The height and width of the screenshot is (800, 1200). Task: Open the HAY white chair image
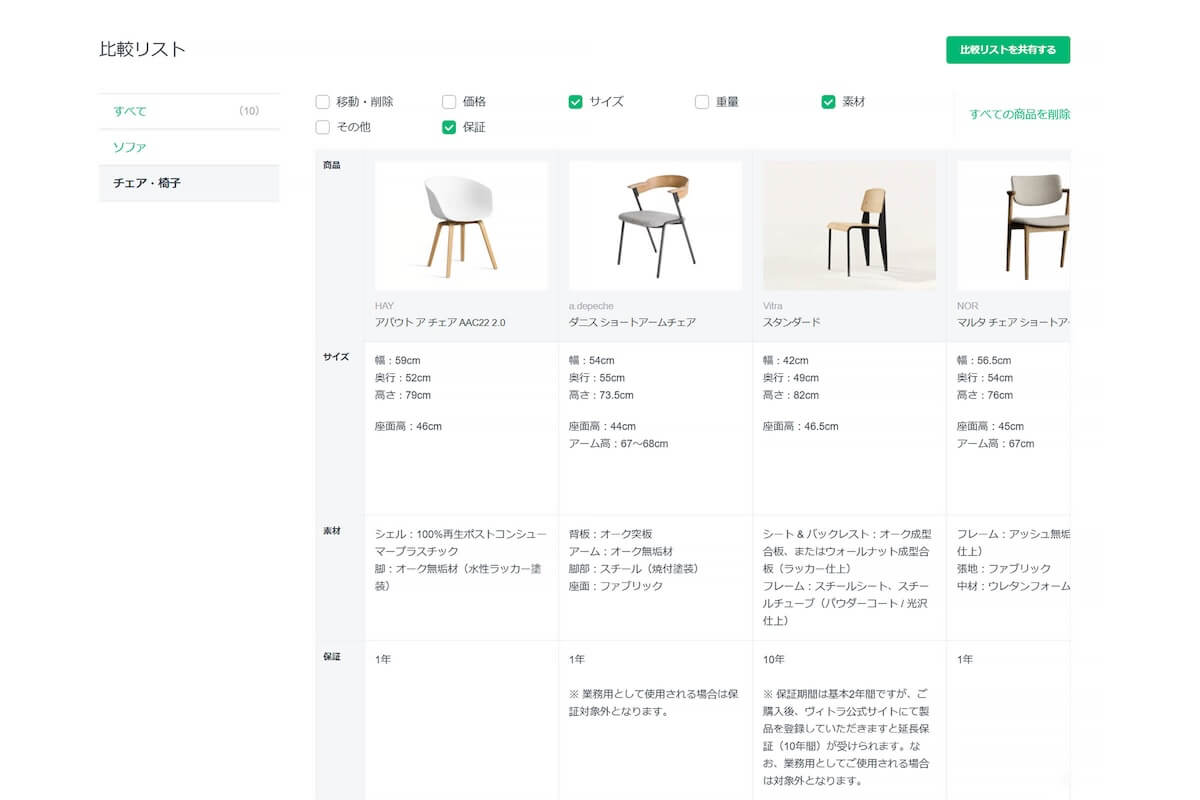[461, 225]
